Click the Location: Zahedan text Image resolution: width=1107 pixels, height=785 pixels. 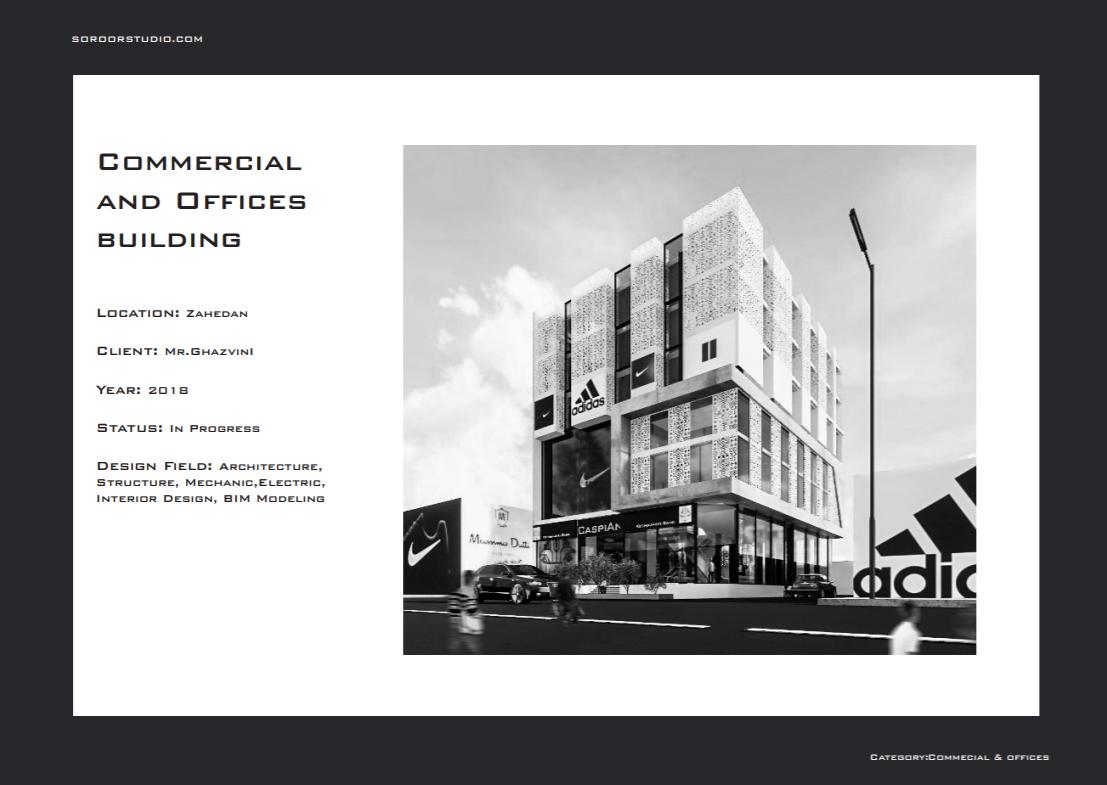172,313
